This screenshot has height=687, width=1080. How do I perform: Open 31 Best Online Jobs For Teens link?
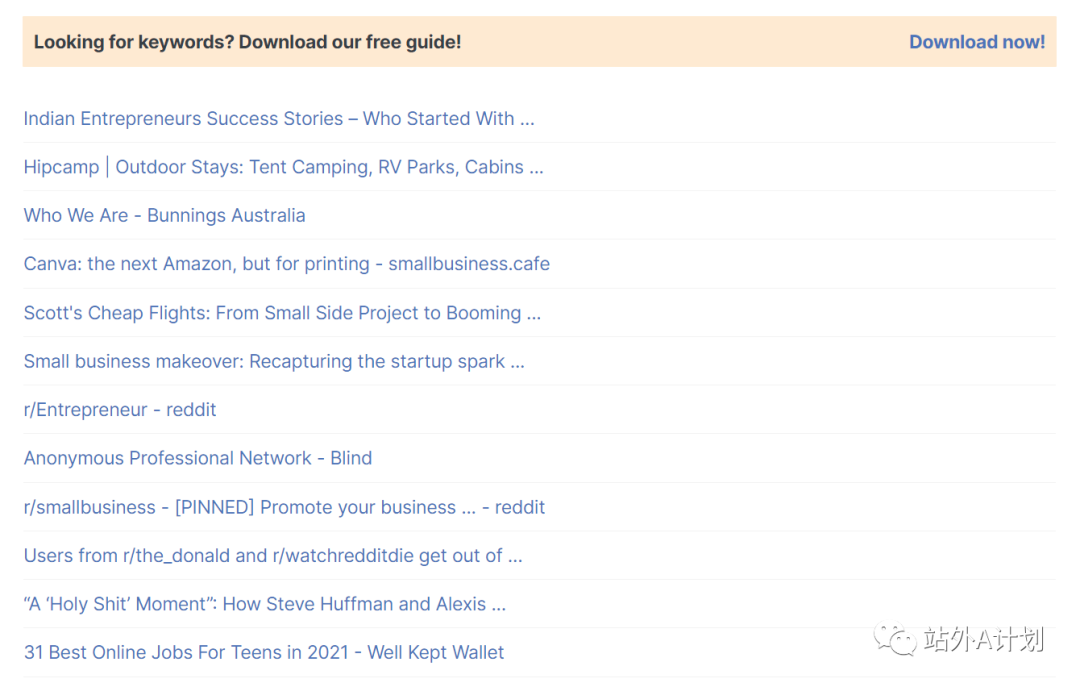[x=263, y=653]
